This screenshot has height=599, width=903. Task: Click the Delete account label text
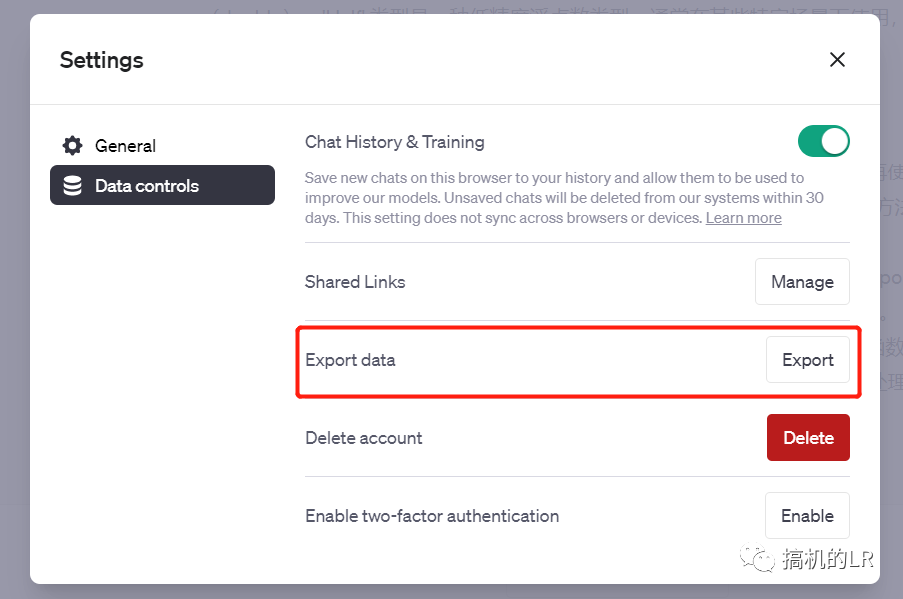coord(363,438)
